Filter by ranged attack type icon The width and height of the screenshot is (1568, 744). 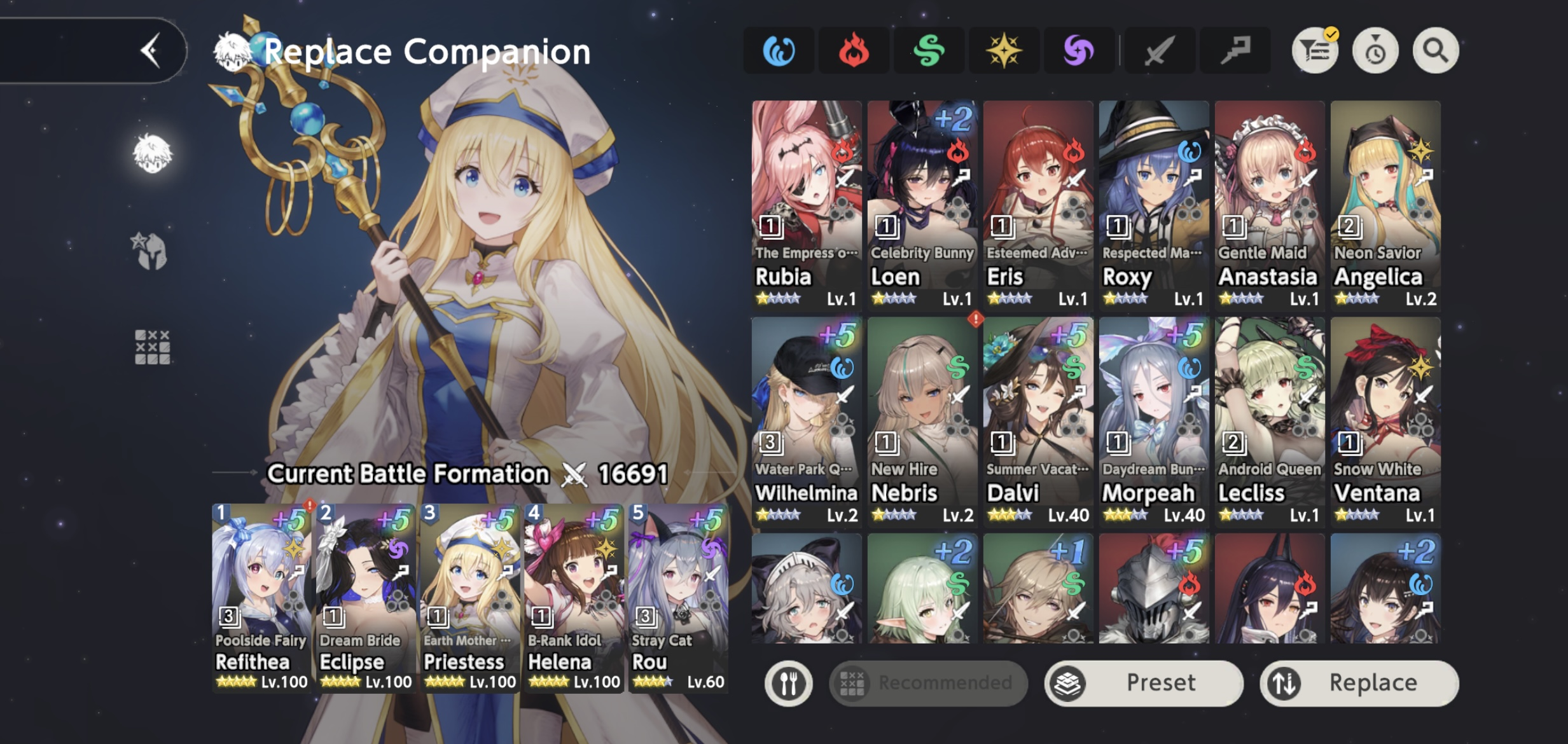coord(1235,51)
